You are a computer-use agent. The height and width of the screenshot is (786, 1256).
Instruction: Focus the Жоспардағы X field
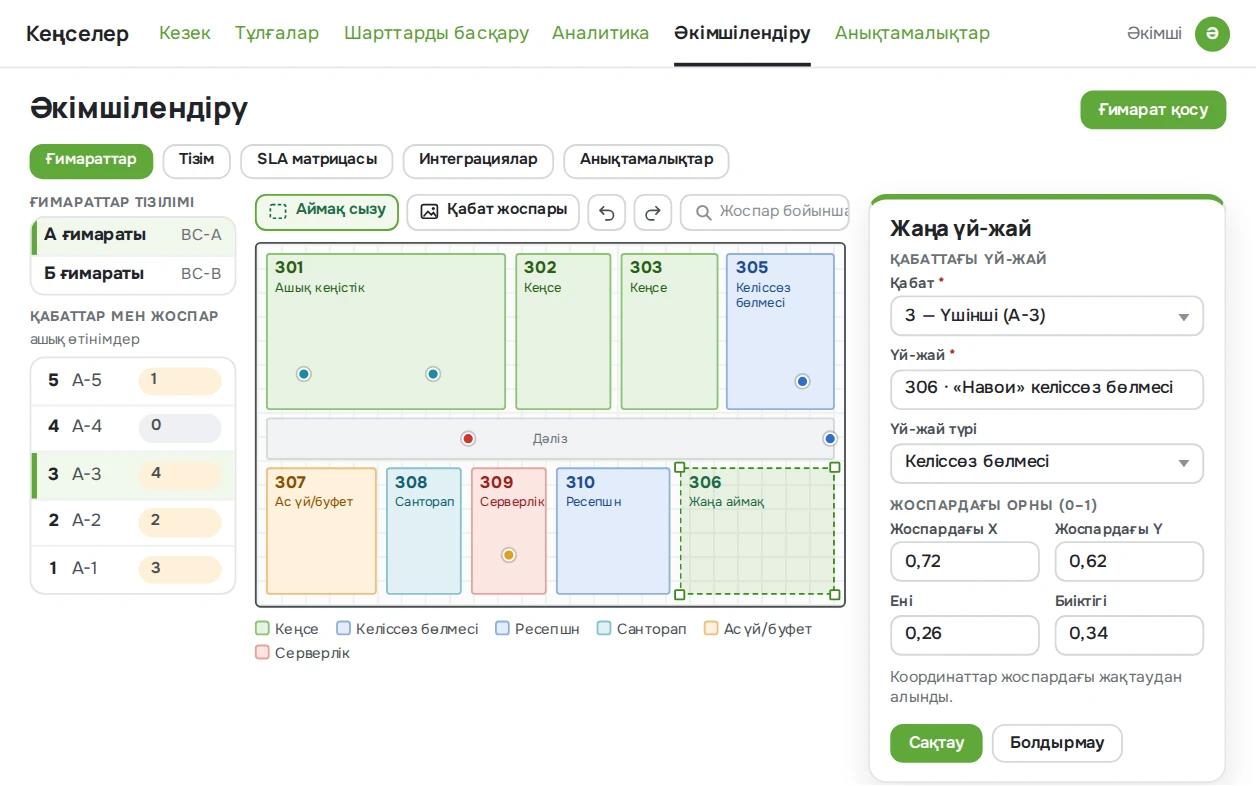965,562
